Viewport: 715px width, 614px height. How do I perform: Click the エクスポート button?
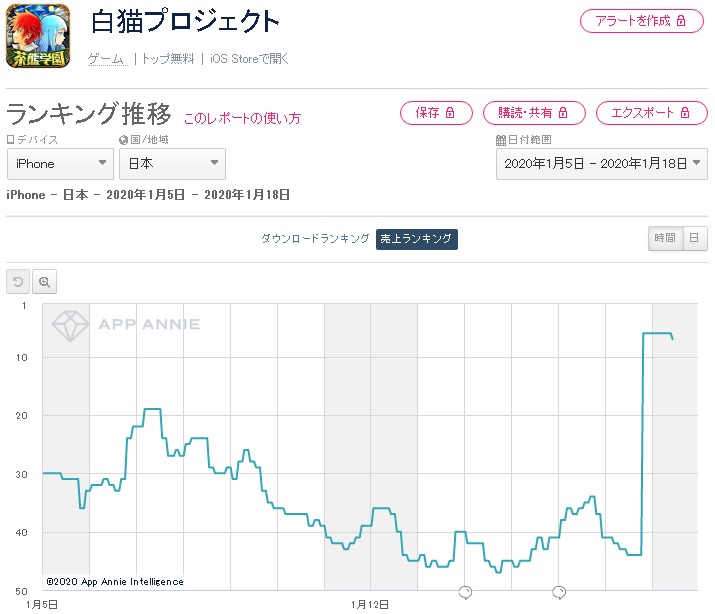pyautogui.click(x=651, y=113)
